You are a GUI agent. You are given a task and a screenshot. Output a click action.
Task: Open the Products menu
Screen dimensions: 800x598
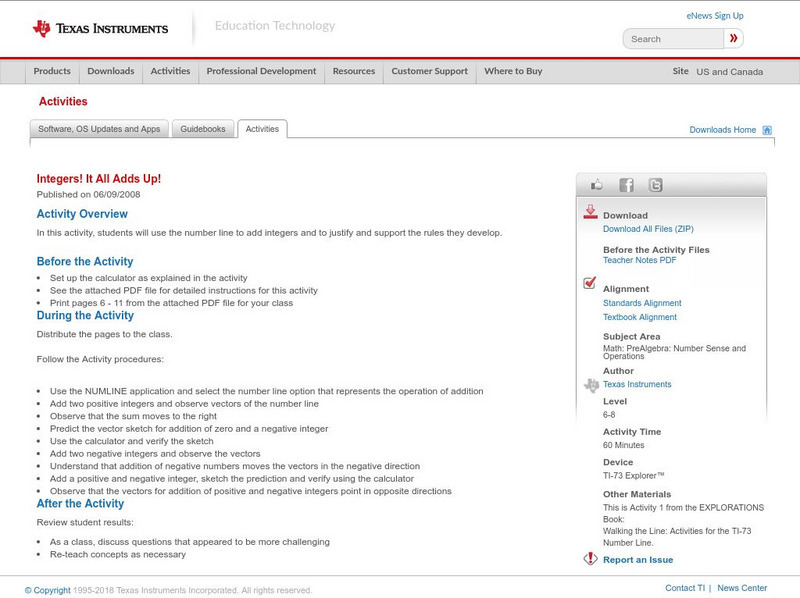click(52, 71)
